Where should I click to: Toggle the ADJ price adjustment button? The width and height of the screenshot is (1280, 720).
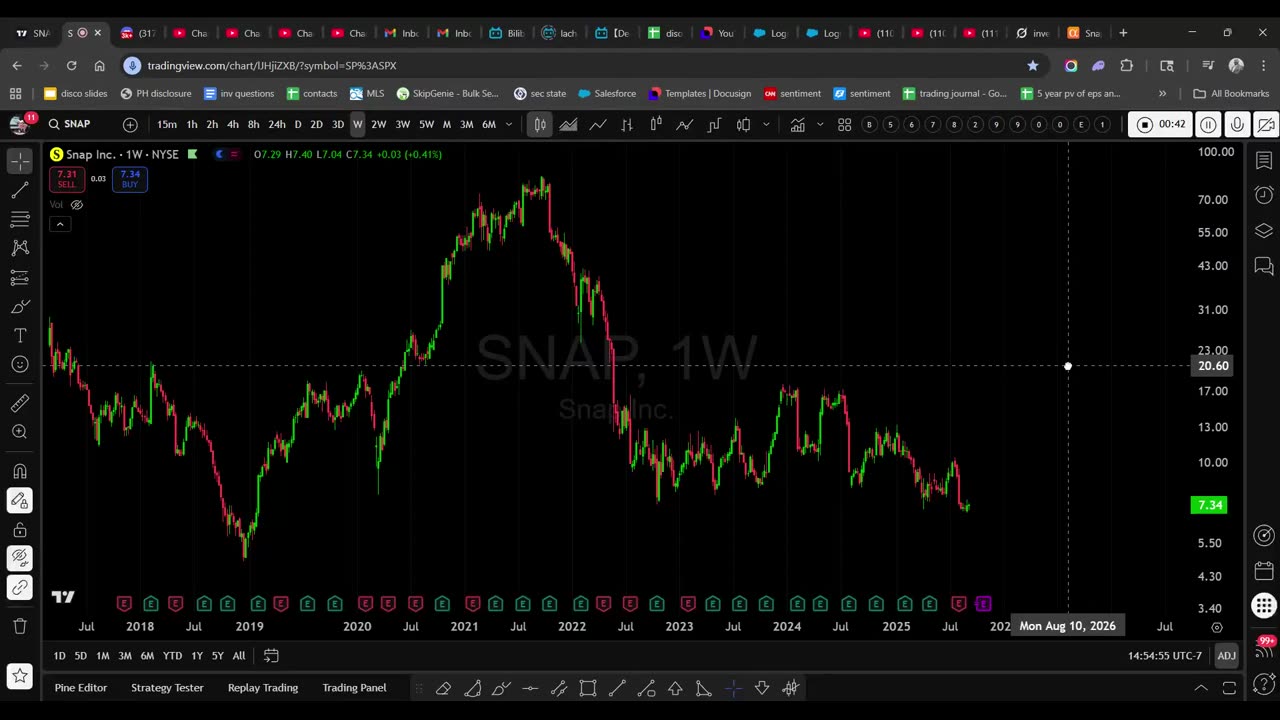1226,656
